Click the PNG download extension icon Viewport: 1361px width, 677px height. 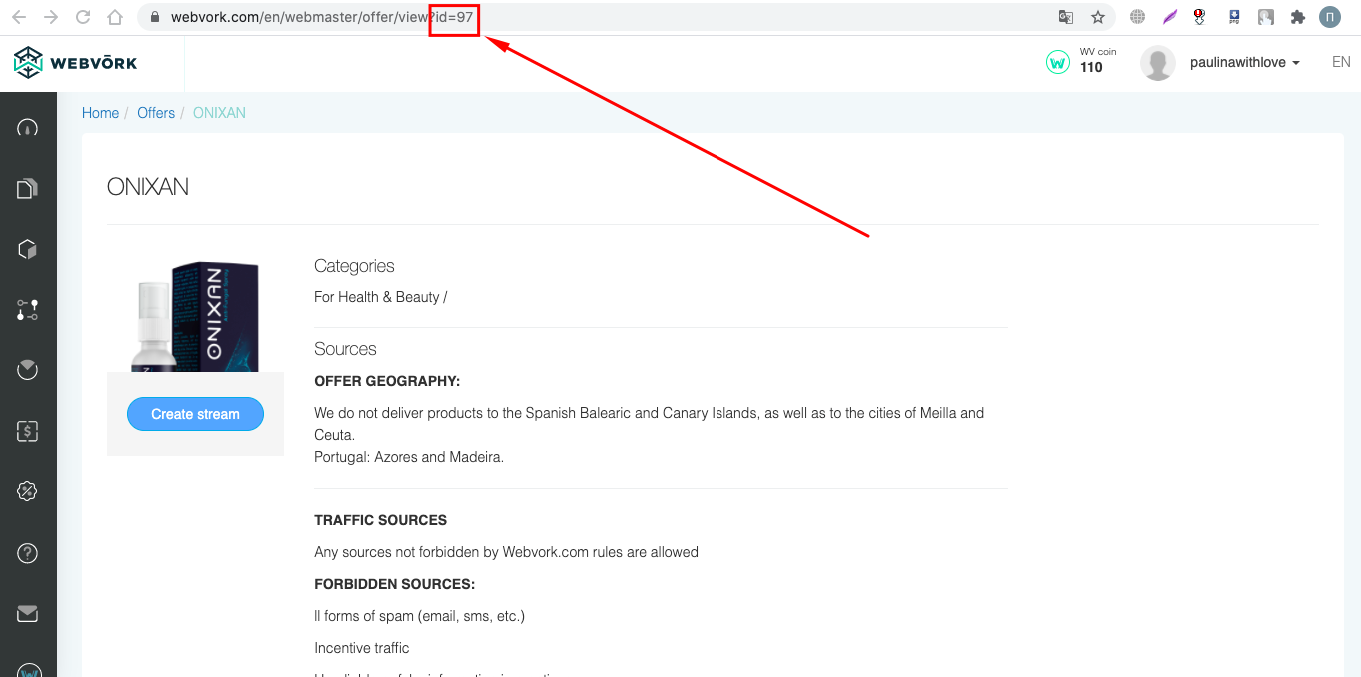[x=1234, y=17]
